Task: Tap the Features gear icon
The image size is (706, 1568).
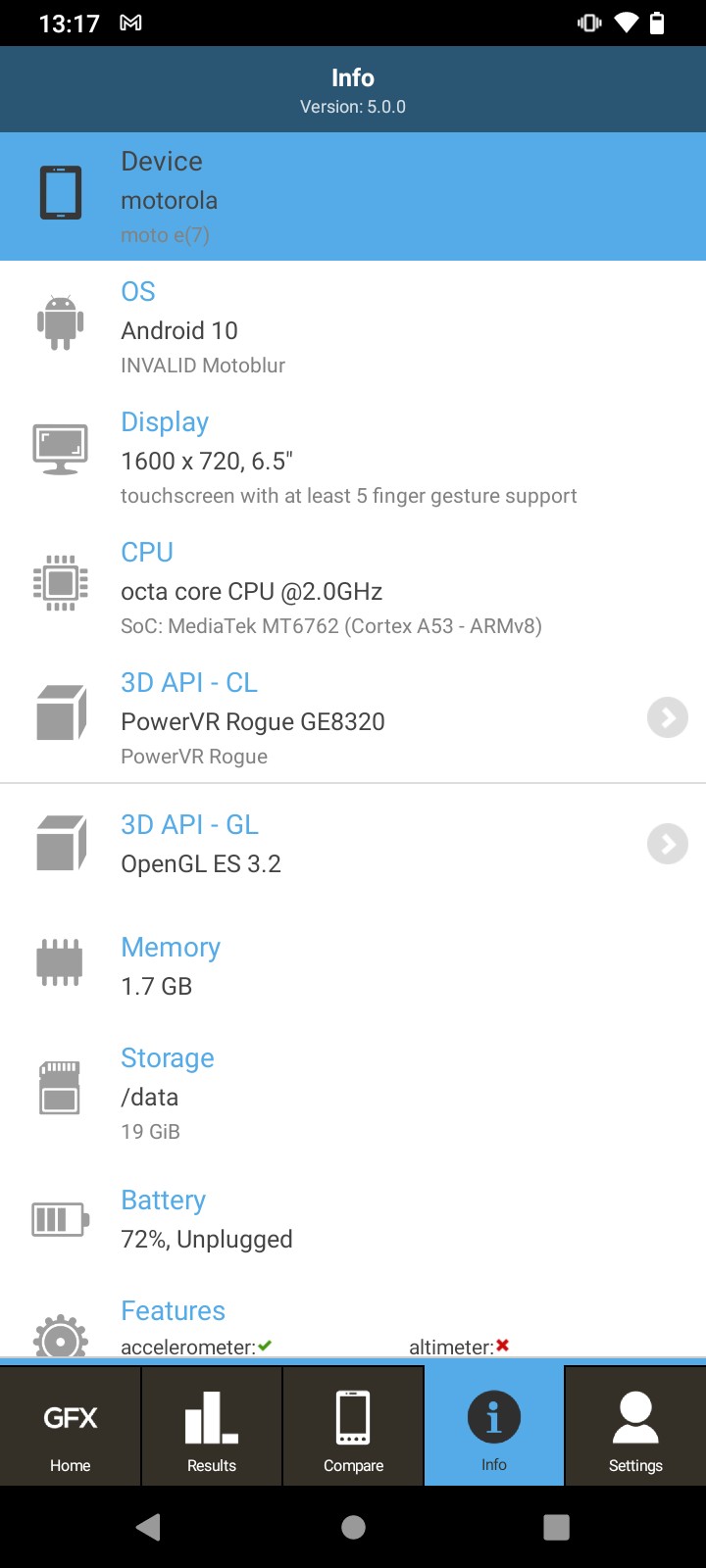Action: click(61, 1337)
